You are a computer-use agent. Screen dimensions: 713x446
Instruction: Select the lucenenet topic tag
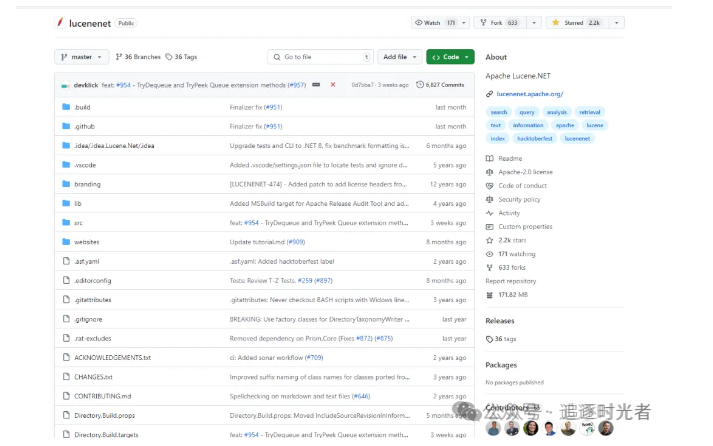pos(577,139)
